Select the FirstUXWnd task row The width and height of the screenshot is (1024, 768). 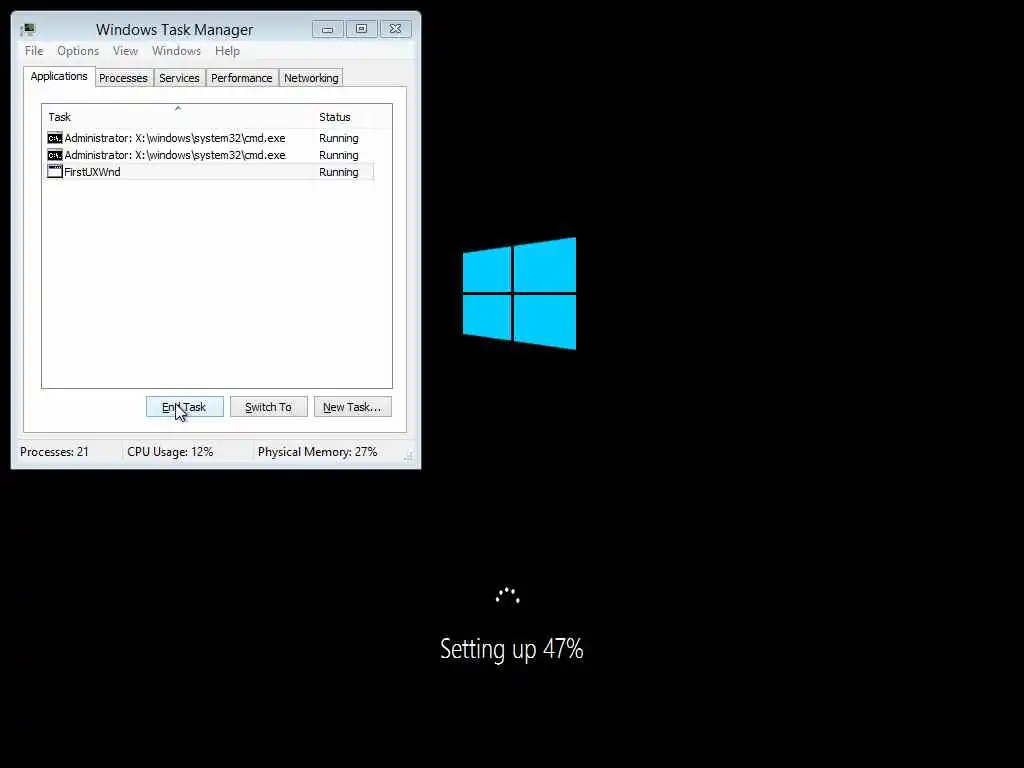click(208, 172)
